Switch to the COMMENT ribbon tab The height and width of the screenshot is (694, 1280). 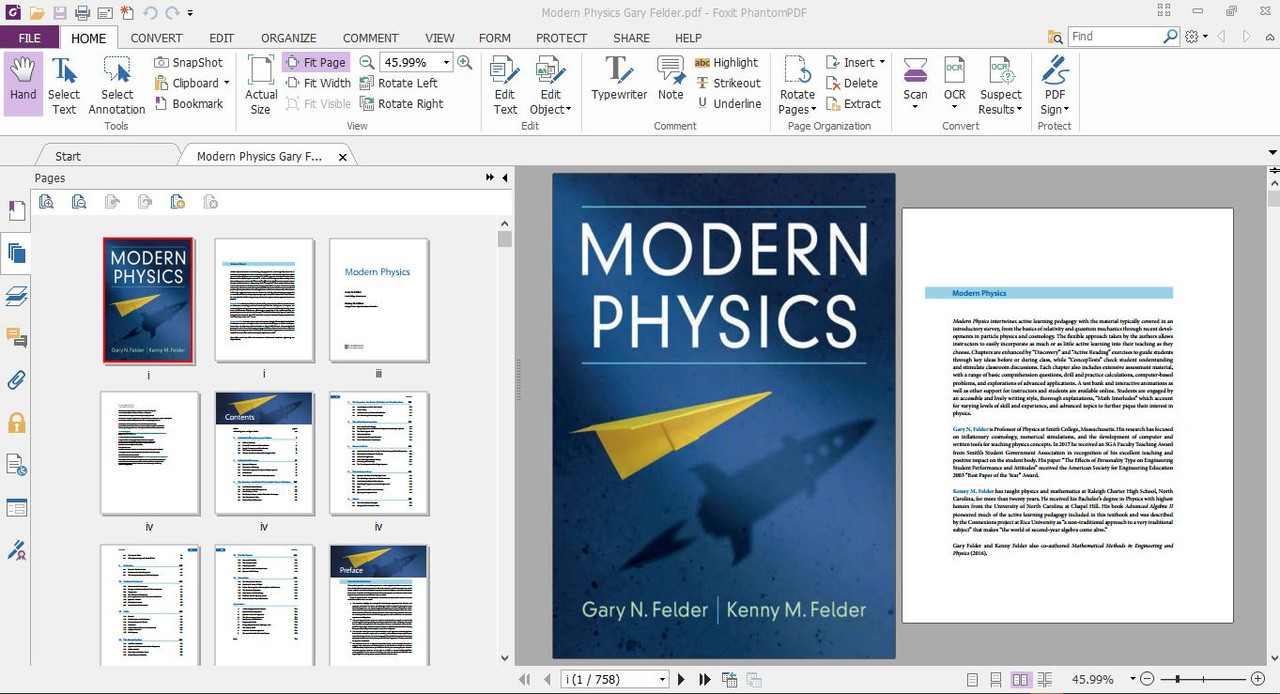pyautogui.click(x=371, y=38)
